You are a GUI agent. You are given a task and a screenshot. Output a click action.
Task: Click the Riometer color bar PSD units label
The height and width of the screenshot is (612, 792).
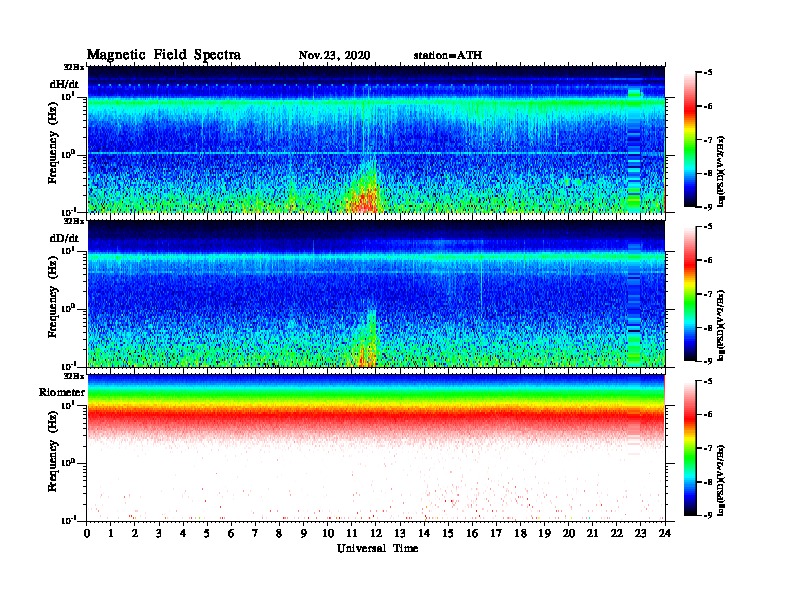tap(721, 480)
